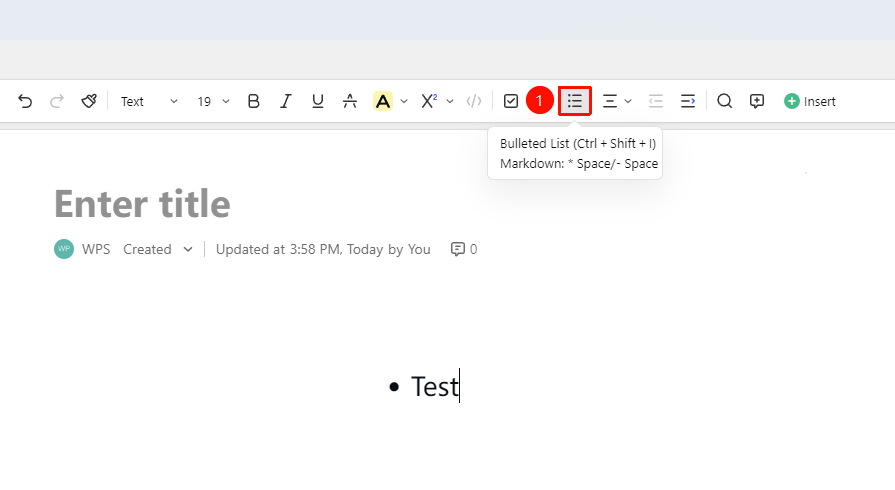
Task: Expand superscript options arrow
Action: [450, 101]
